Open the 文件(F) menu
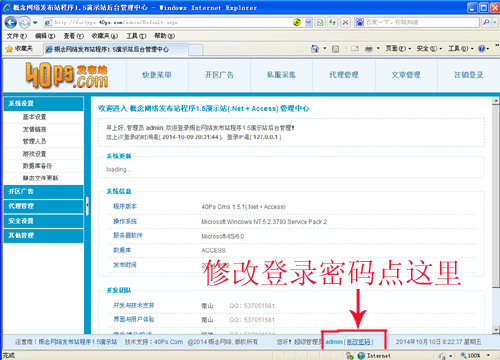 [x=17, y=36]
